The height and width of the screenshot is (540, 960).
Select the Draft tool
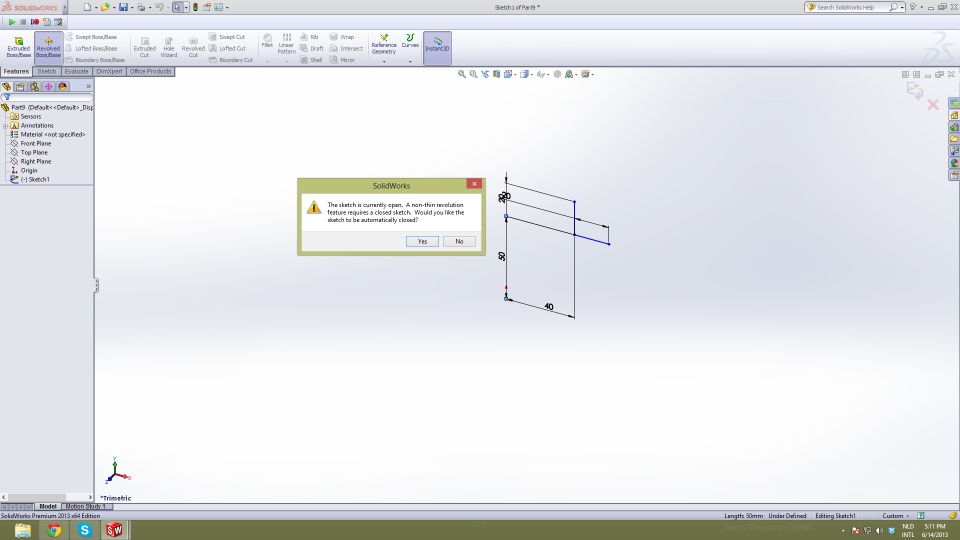pyautogui.click(x=311, y=48)
